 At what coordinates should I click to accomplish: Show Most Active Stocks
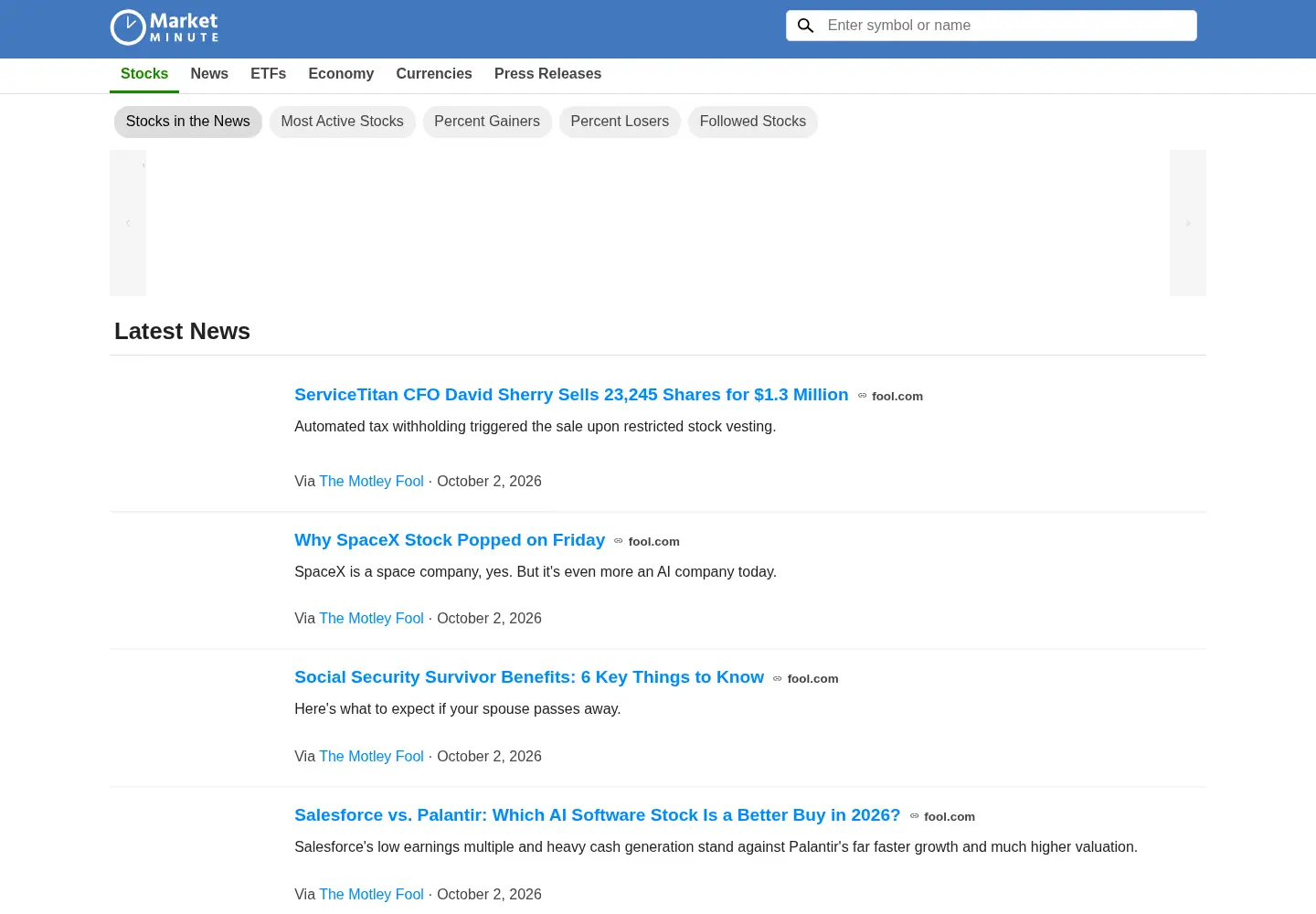342,122
